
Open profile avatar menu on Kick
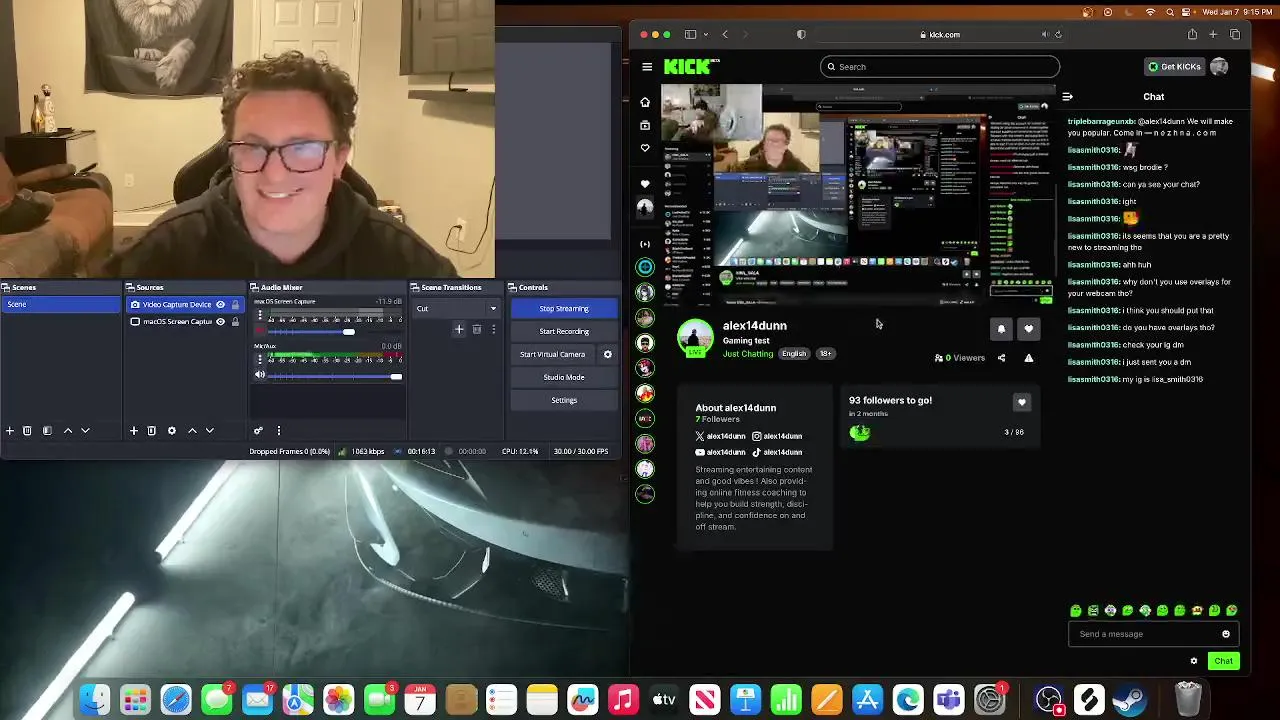click(x=1219, y=67)
